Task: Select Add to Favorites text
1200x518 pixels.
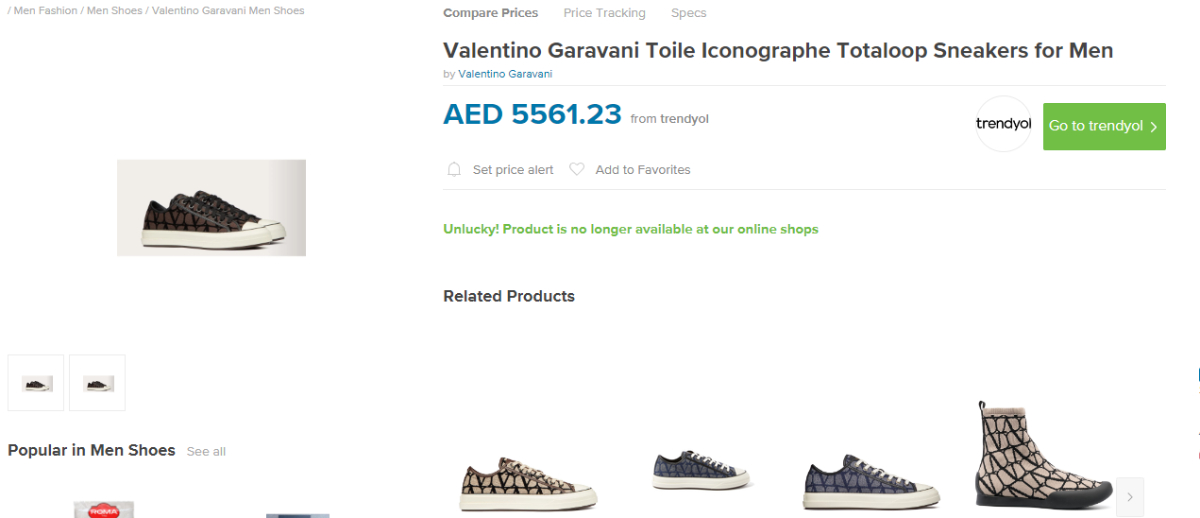Action: click(x=643, y=170)
